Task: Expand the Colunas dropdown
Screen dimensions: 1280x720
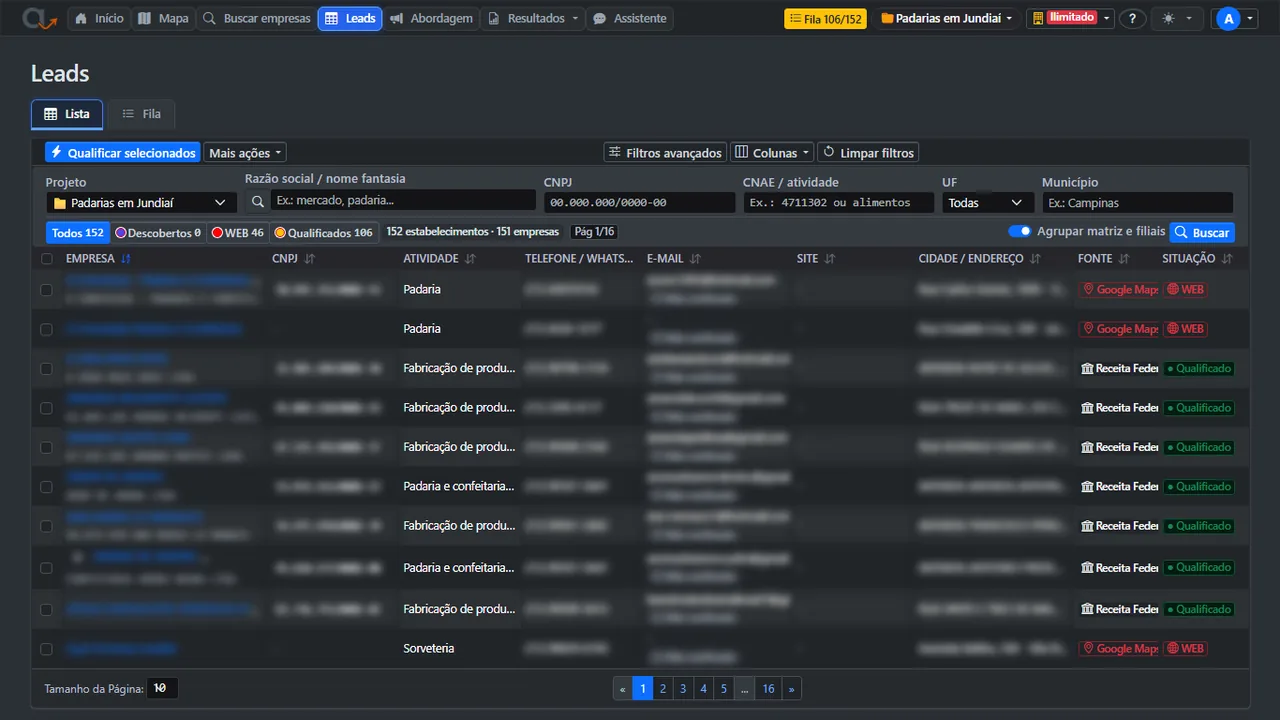Action: click(772, 153)
